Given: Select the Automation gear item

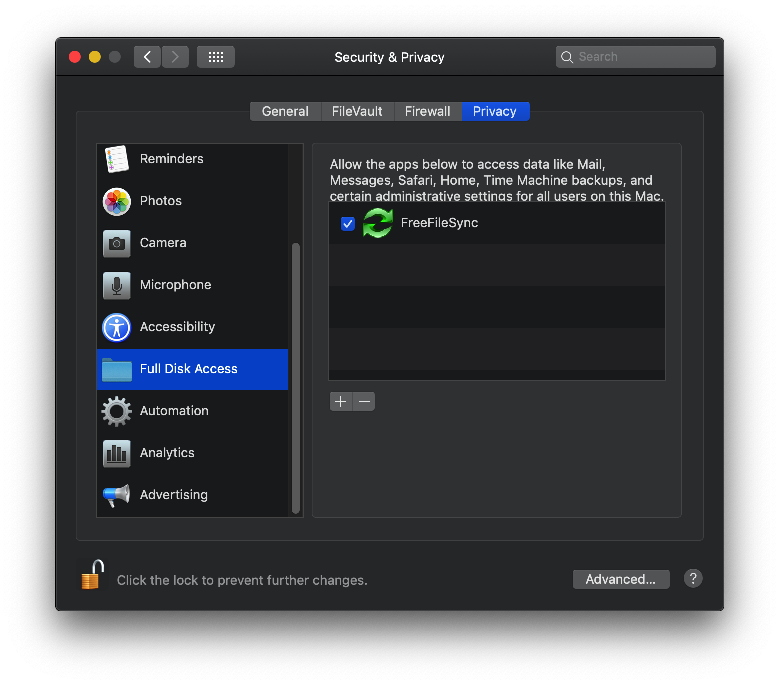Looking at the screenshot, I should click(x=192, y=411).
